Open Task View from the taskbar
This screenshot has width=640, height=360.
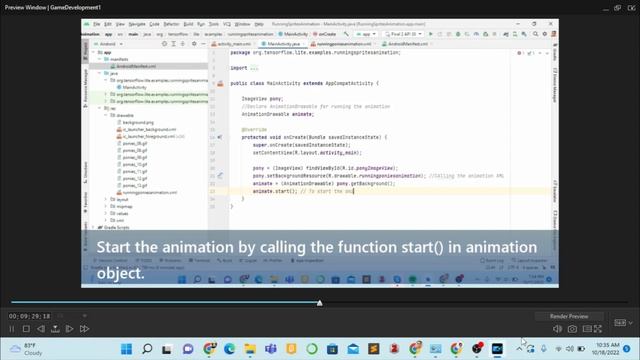coord(167,349)
